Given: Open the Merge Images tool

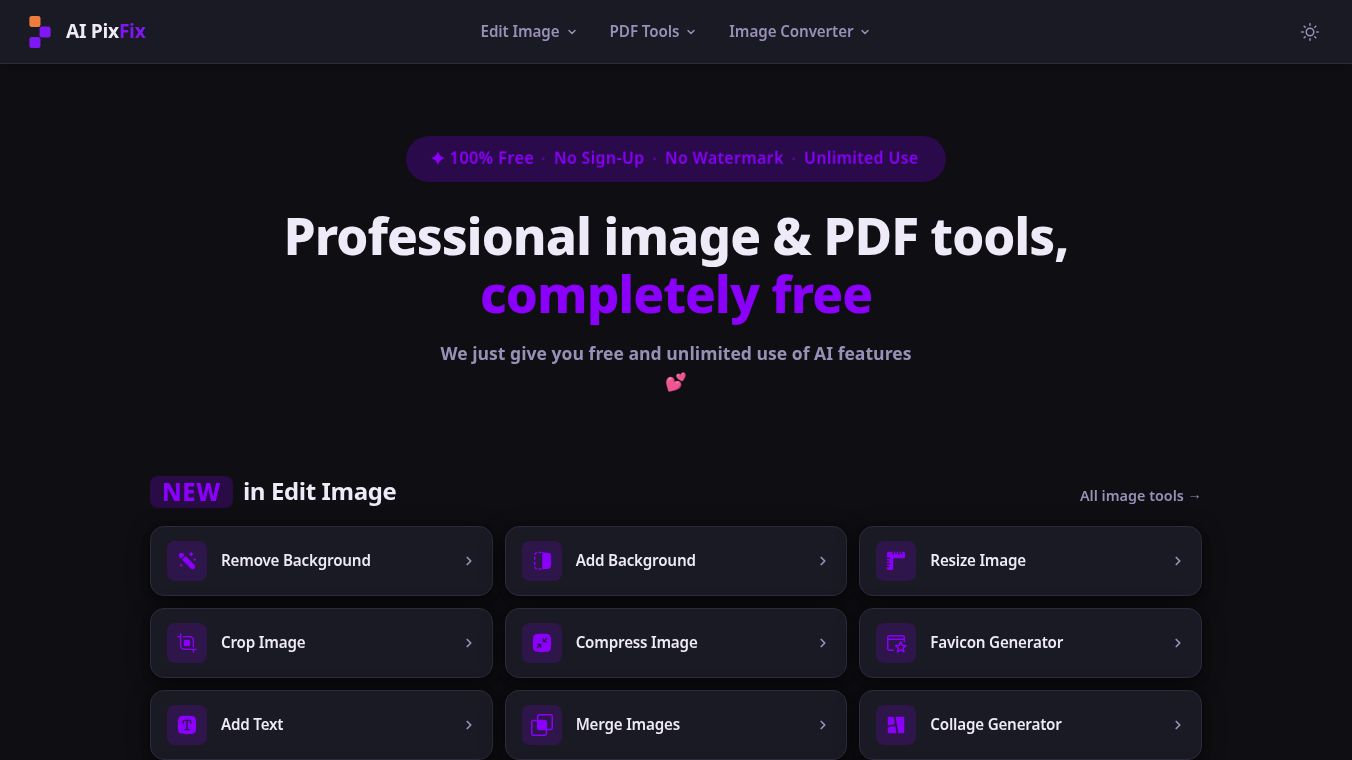Looking at the screenshot, I should pyautogui.click(x=676, y=725).
